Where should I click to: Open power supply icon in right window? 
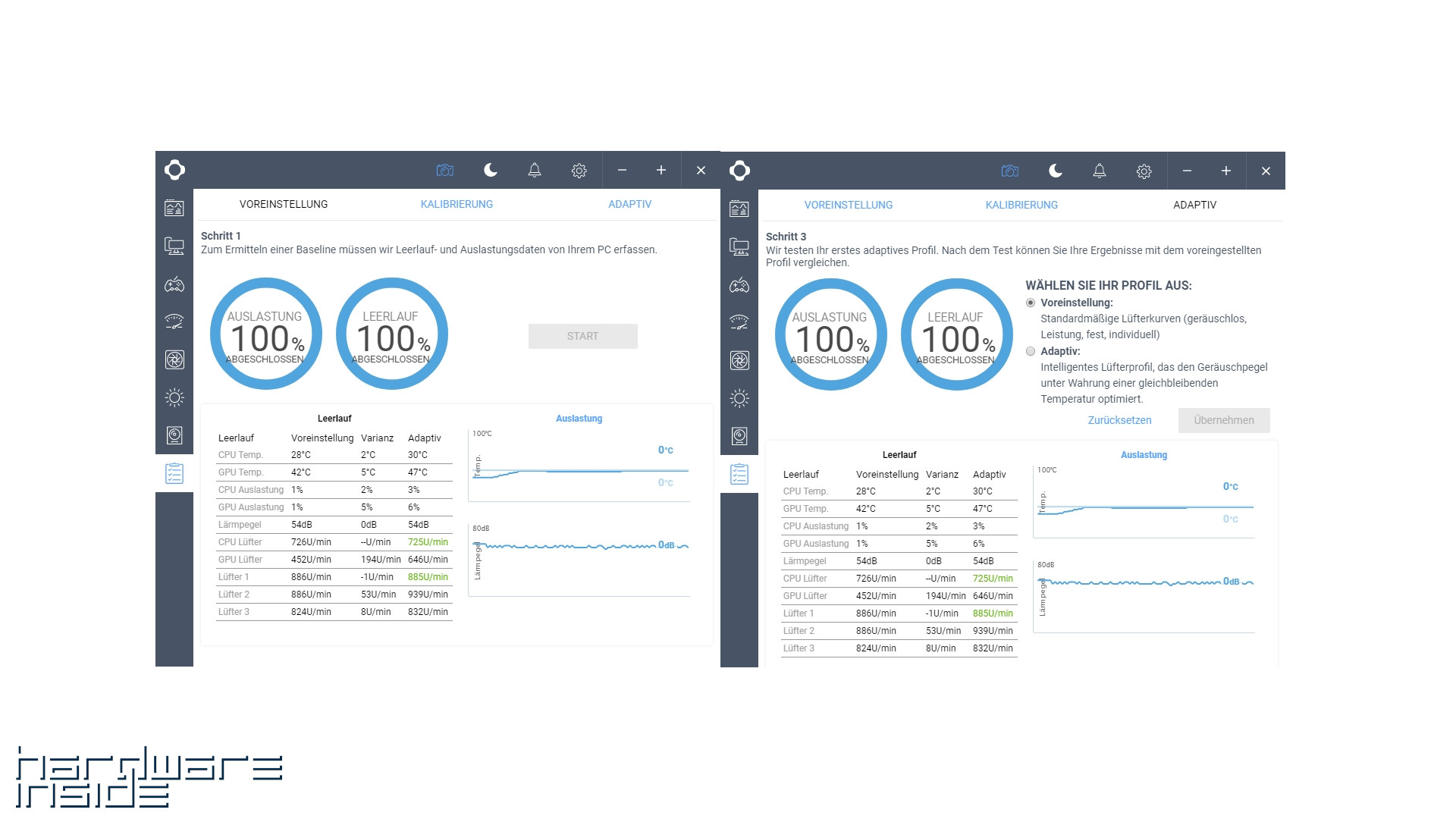[x=739, y=436]
